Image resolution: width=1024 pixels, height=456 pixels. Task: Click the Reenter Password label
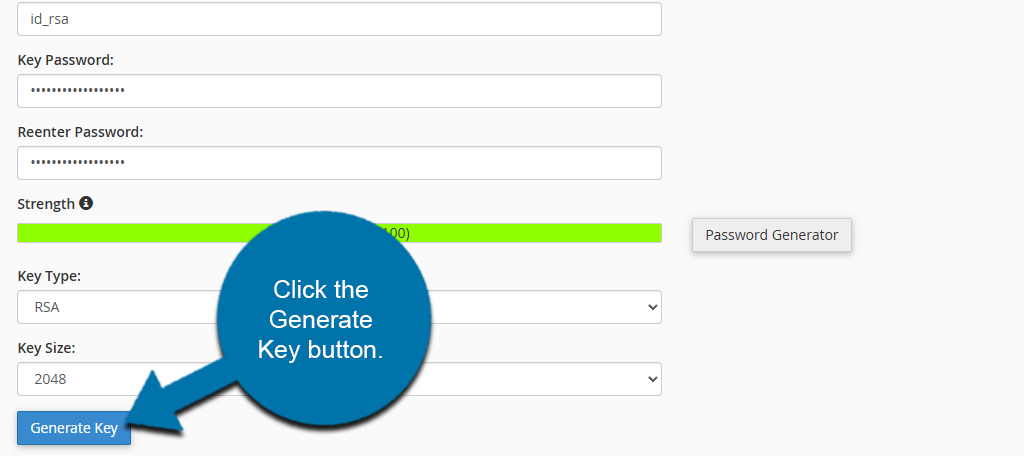pyautogui.click(x=80, y=132)
